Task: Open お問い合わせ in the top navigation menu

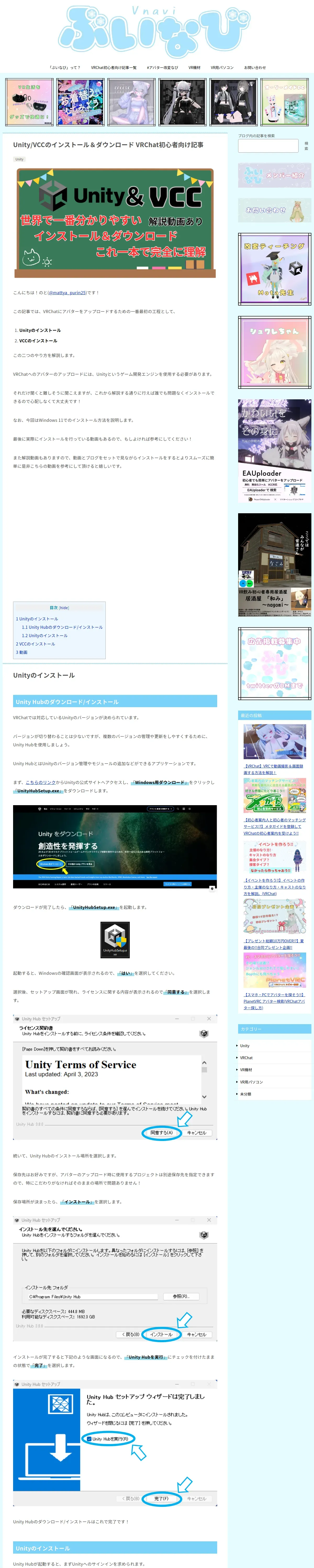Action: point(255,68)
